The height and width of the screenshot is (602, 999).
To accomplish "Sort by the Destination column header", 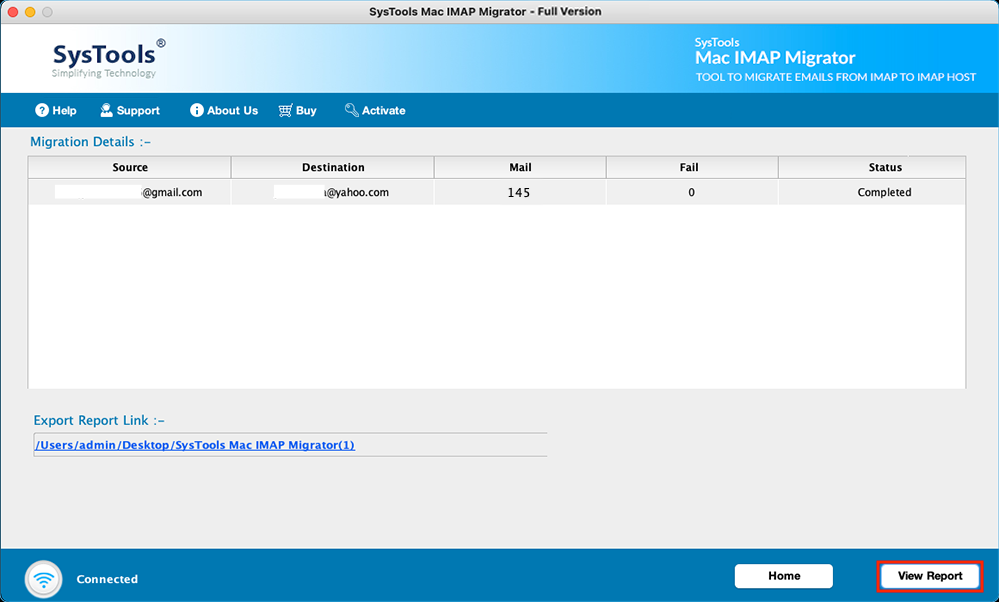I will point(333,167).
